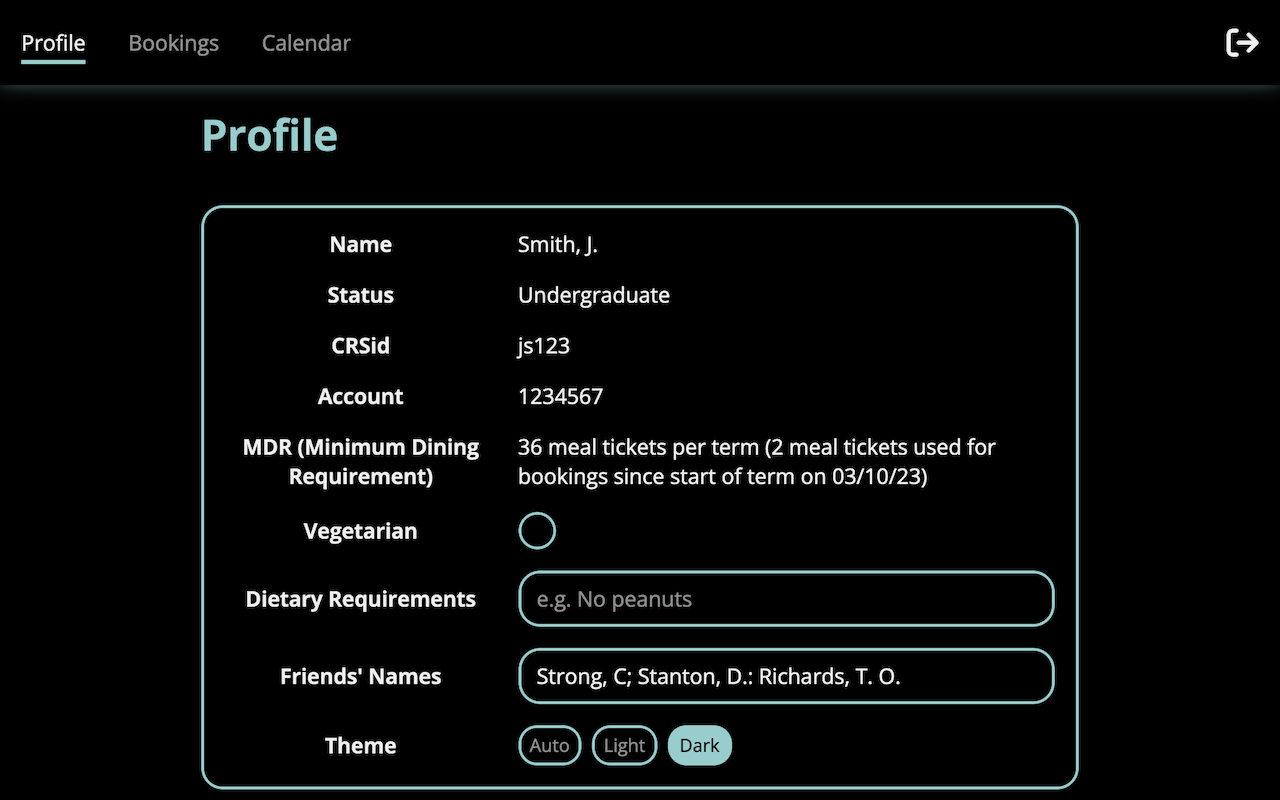
Task: Select the Auto theme option
Action: [549, 746]
